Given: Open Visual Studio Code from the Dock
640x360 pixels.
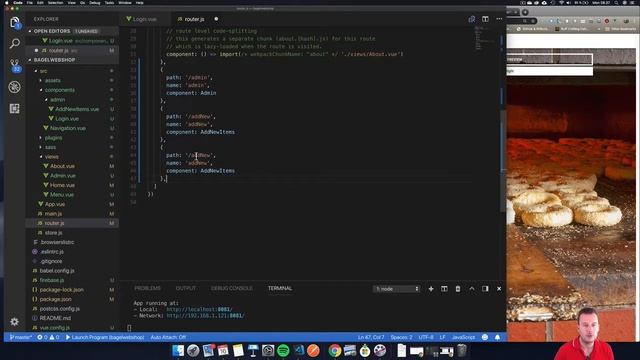Looking at the screenshot, I should tap(298, 350).
